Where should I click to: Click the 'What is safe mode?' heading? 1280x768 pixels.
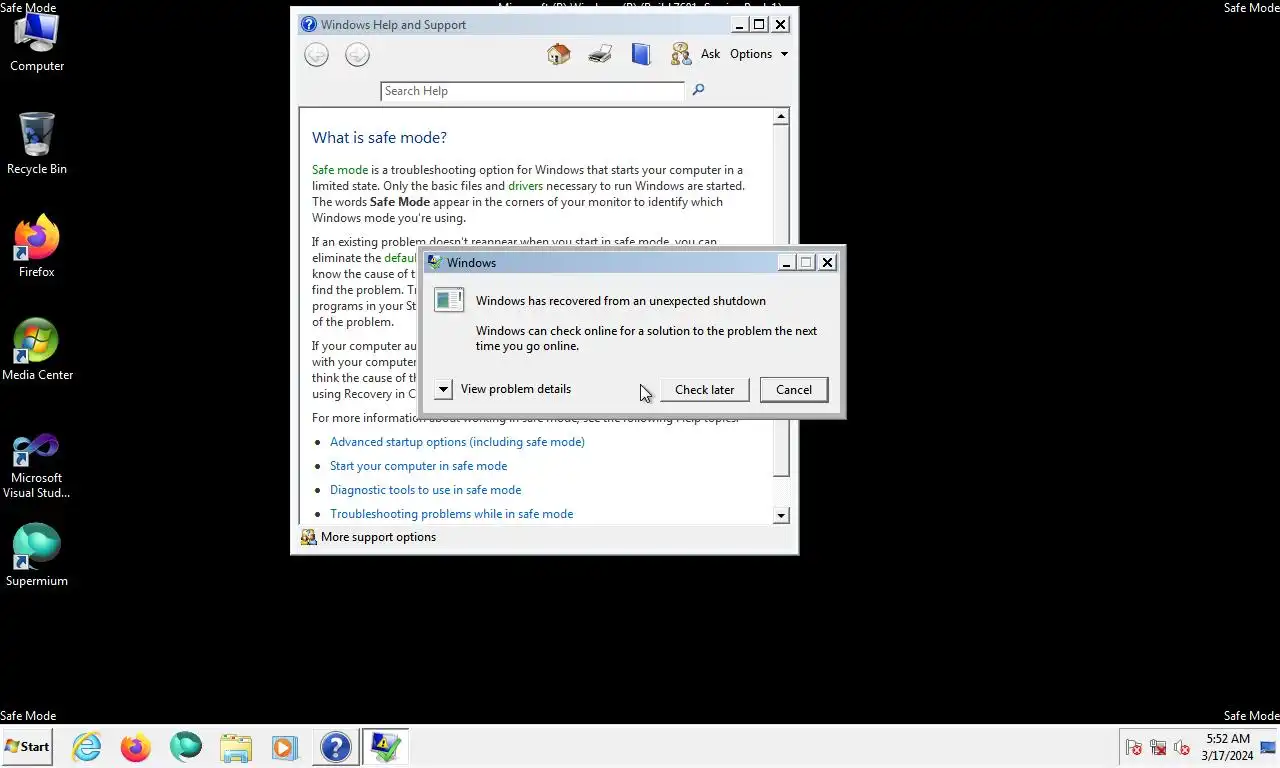point(379,138)
